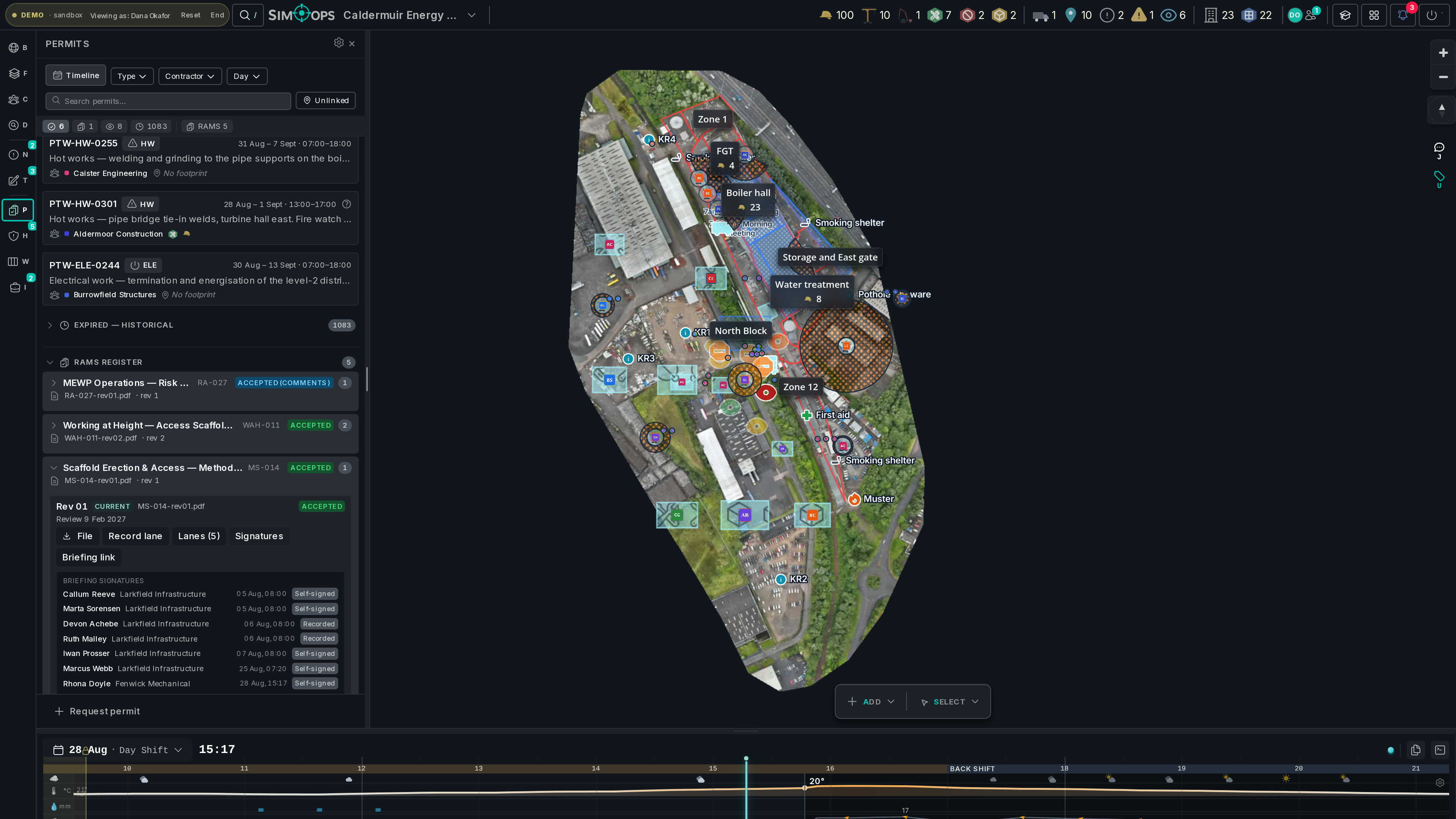Open the Day filter dropdown
This screenshot has height=819, width=1456.
pos(247,76)
